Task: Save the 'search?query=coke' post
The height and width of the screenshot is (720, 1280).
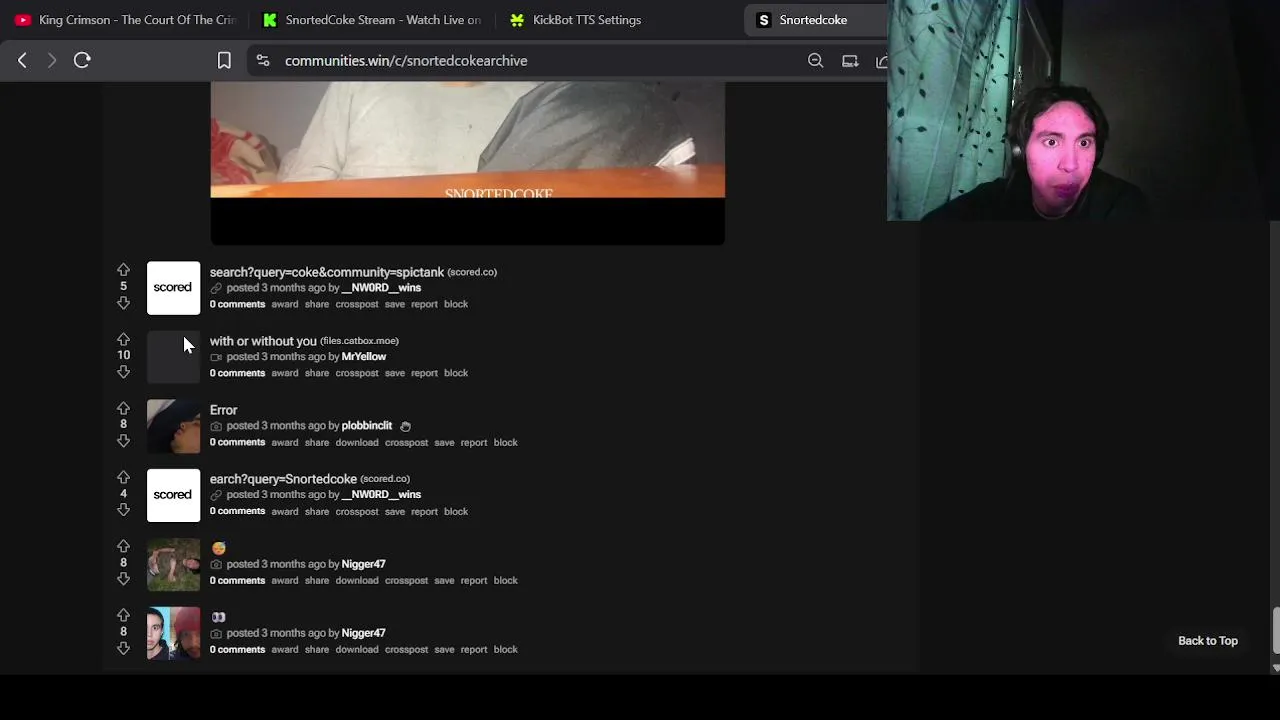Action: pos(395,304)
